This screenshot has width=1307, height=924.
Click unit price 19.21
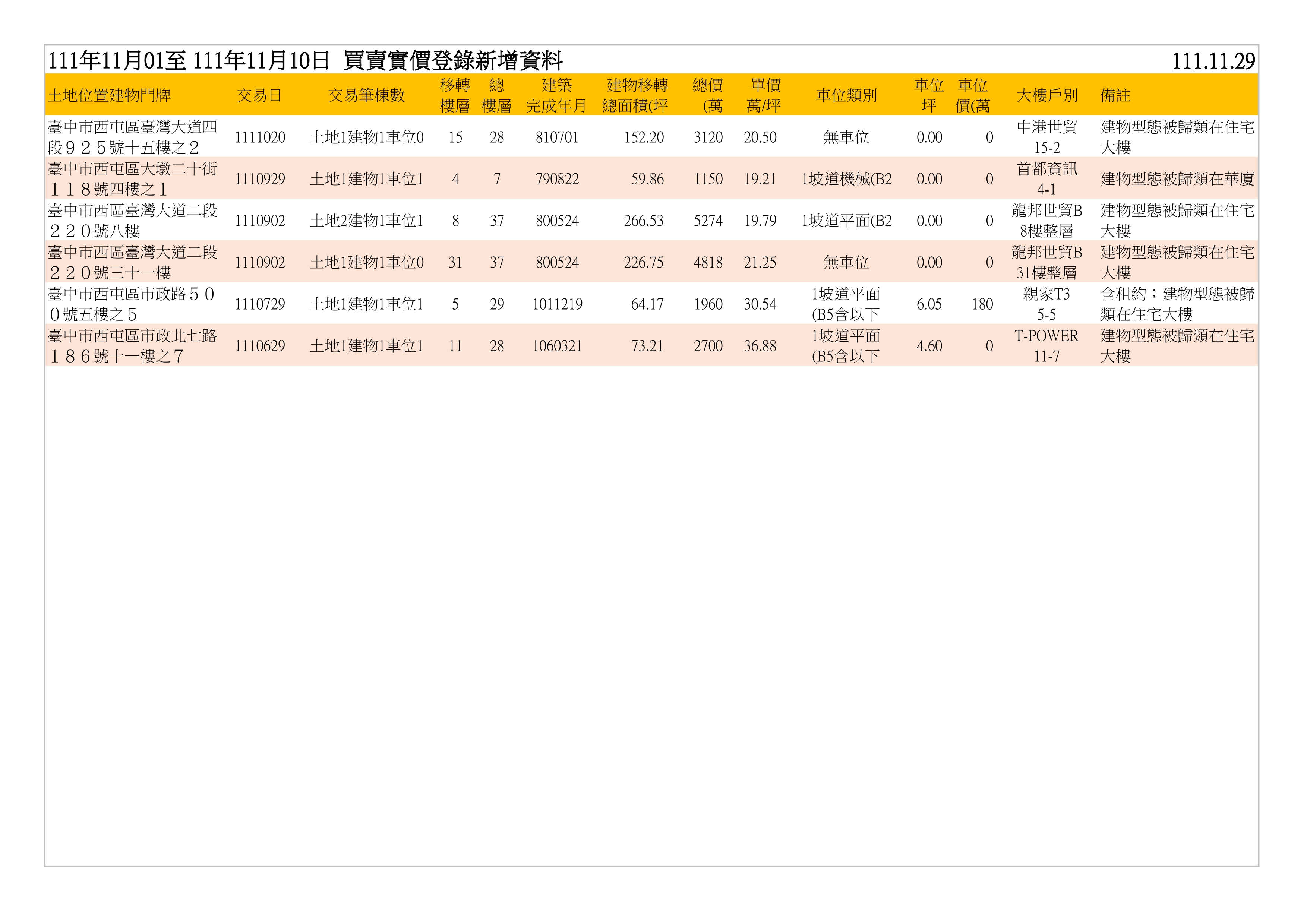click(760, 179)
